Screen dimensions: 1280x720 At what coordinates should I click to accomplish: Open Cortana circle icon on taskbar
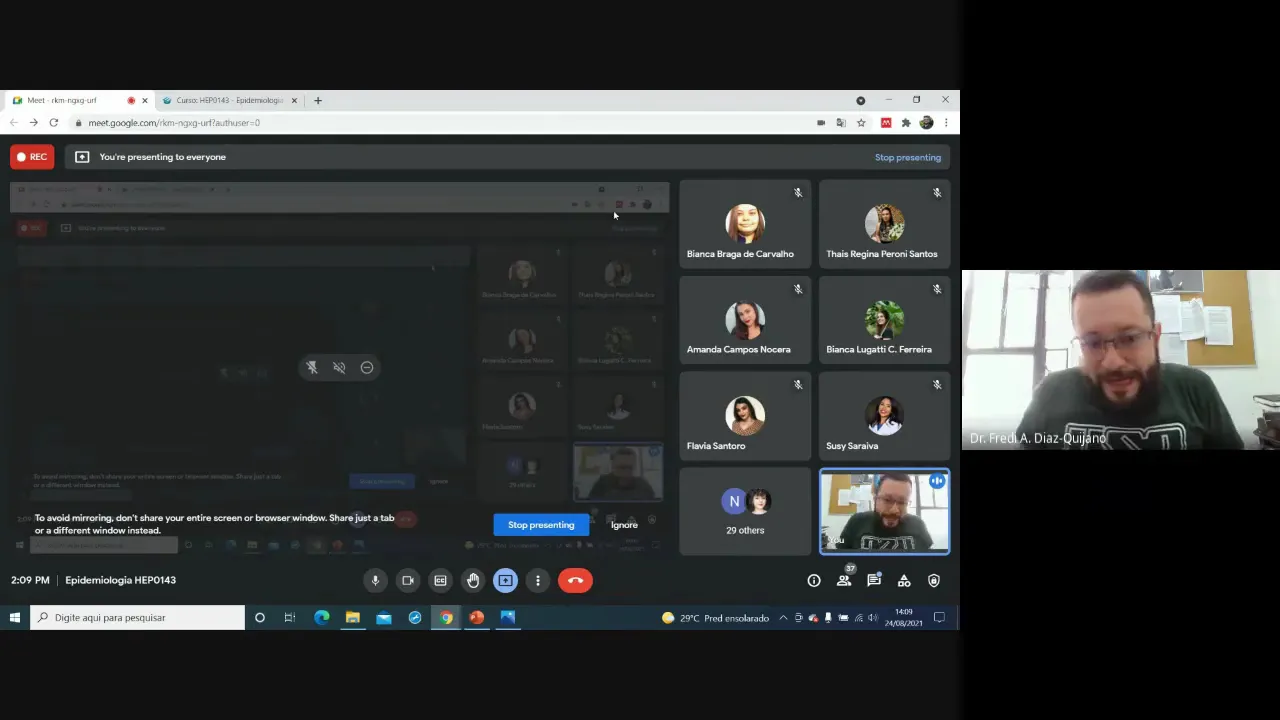260,618
